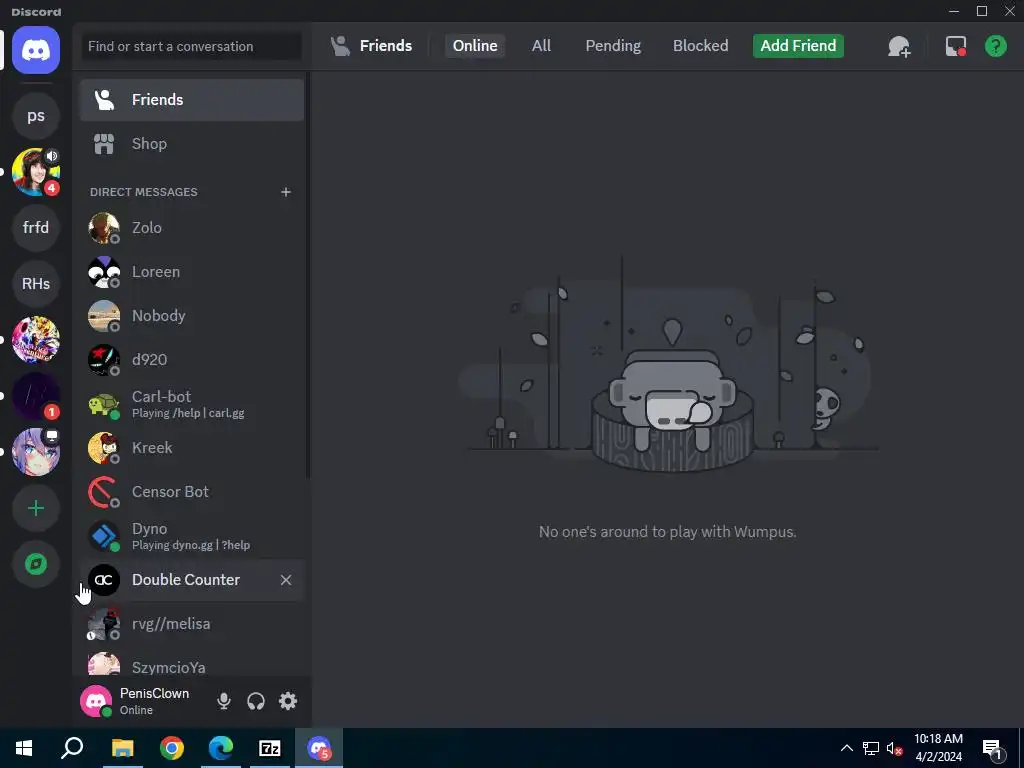This screenshot has height=768, width=1024.
Task: Click the Discord taskbar icon
Action: [319, 748]
